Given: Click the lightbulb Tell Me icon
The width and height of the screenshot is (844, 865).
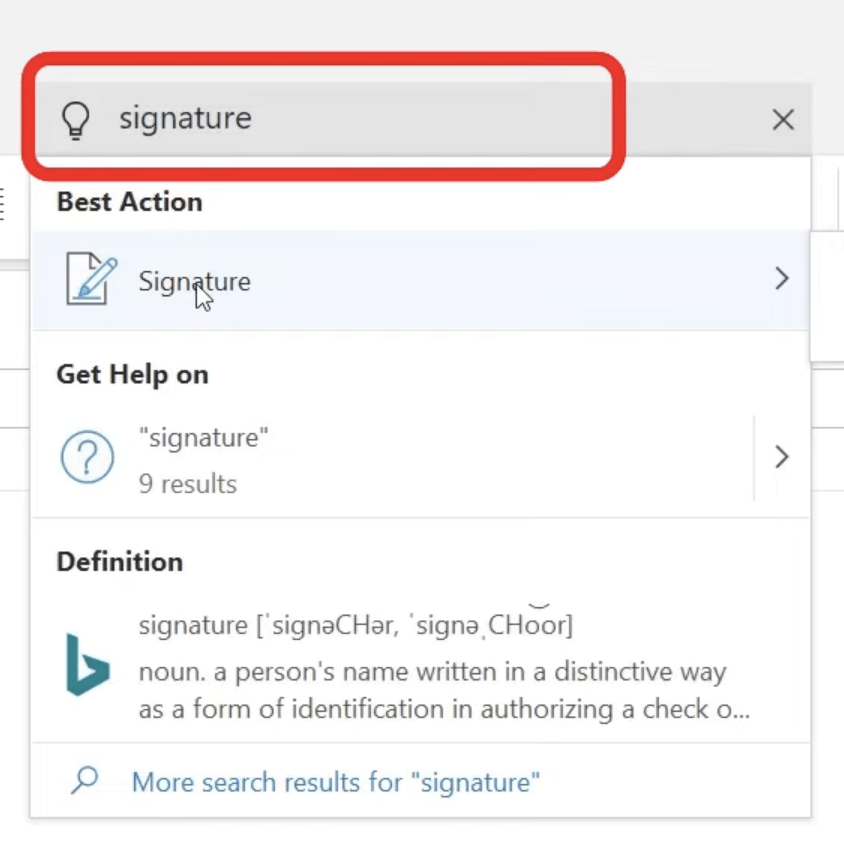Looking at the screenshot, I should pos(76,120).
